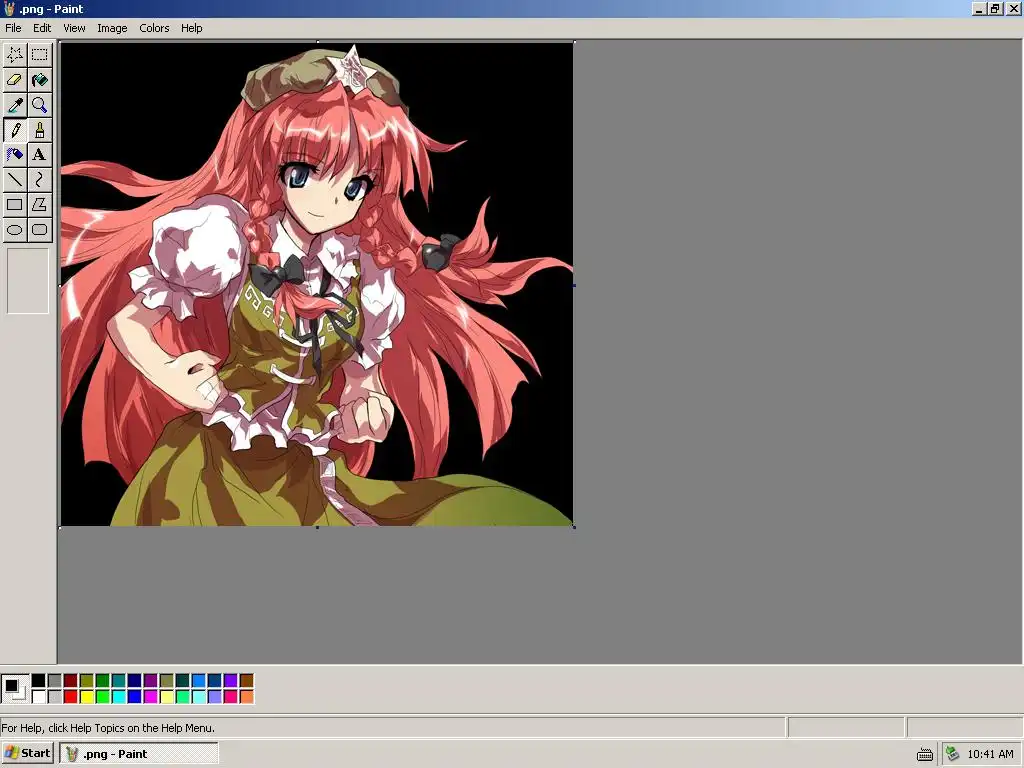1024x768 pixels.
Task: Choose the light gray palette color
Action: [55, 697]
